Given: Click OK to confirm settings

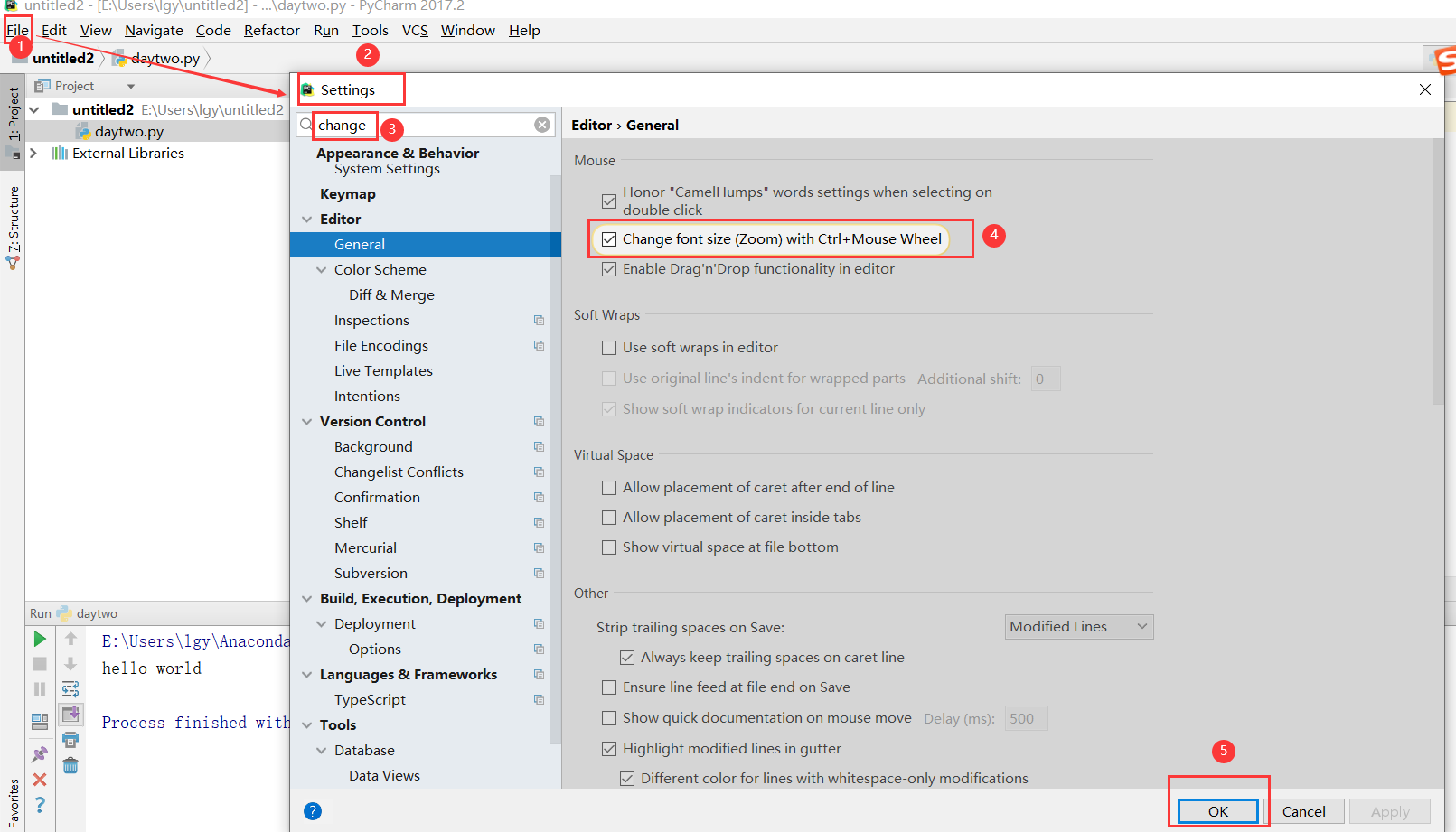Looking at the screenshot, I should [1218, 811].
